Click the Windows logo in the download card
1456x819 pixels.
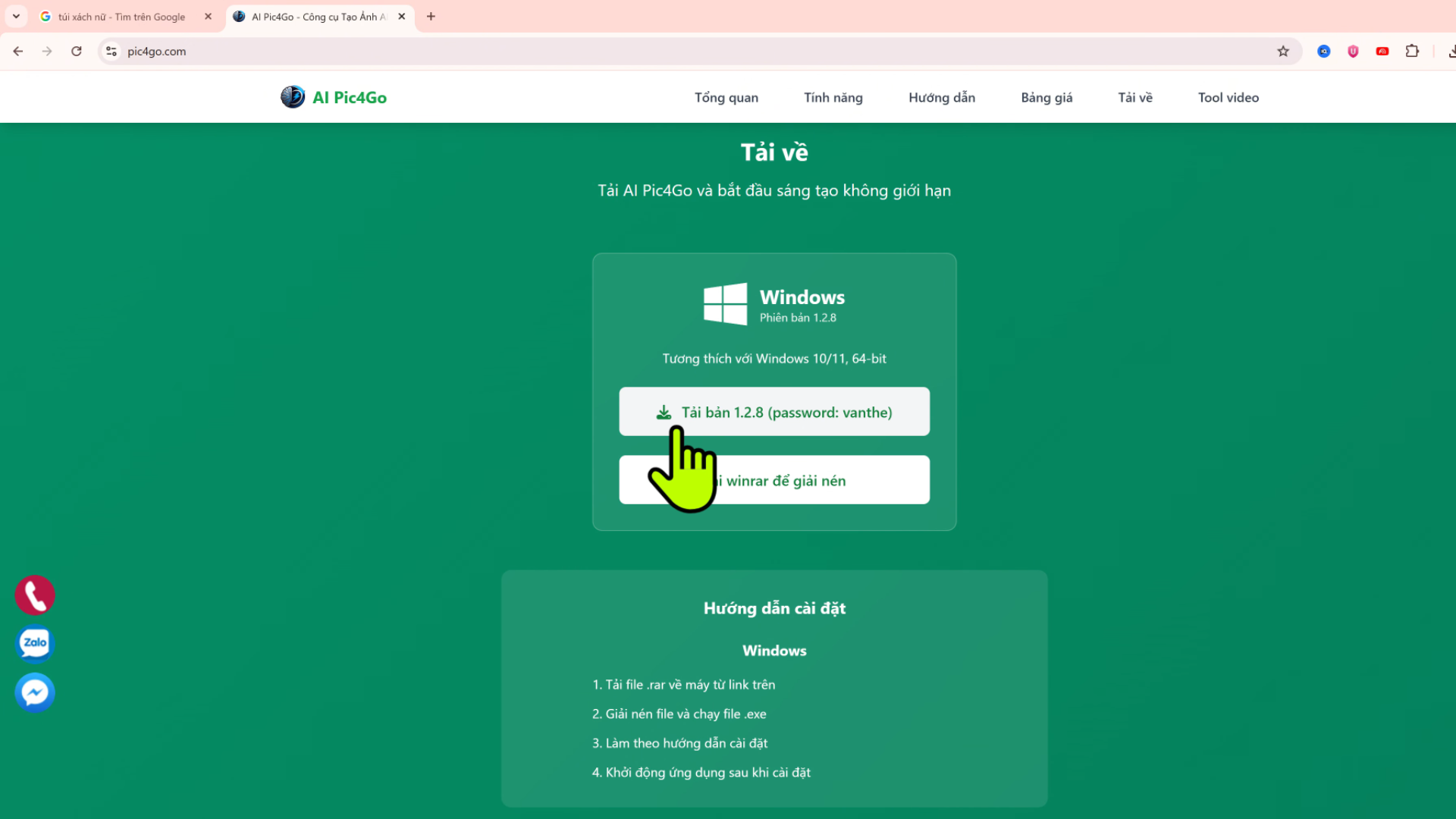(725, 304)
